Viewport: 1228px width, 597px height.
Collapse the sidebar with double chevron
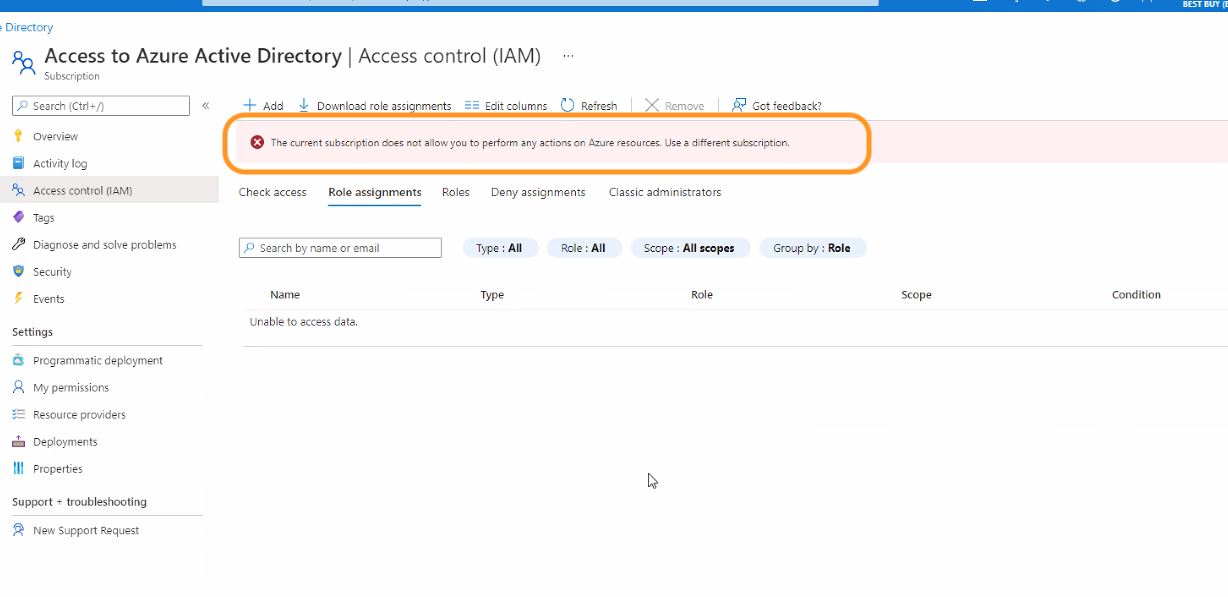tap(205, 105)
